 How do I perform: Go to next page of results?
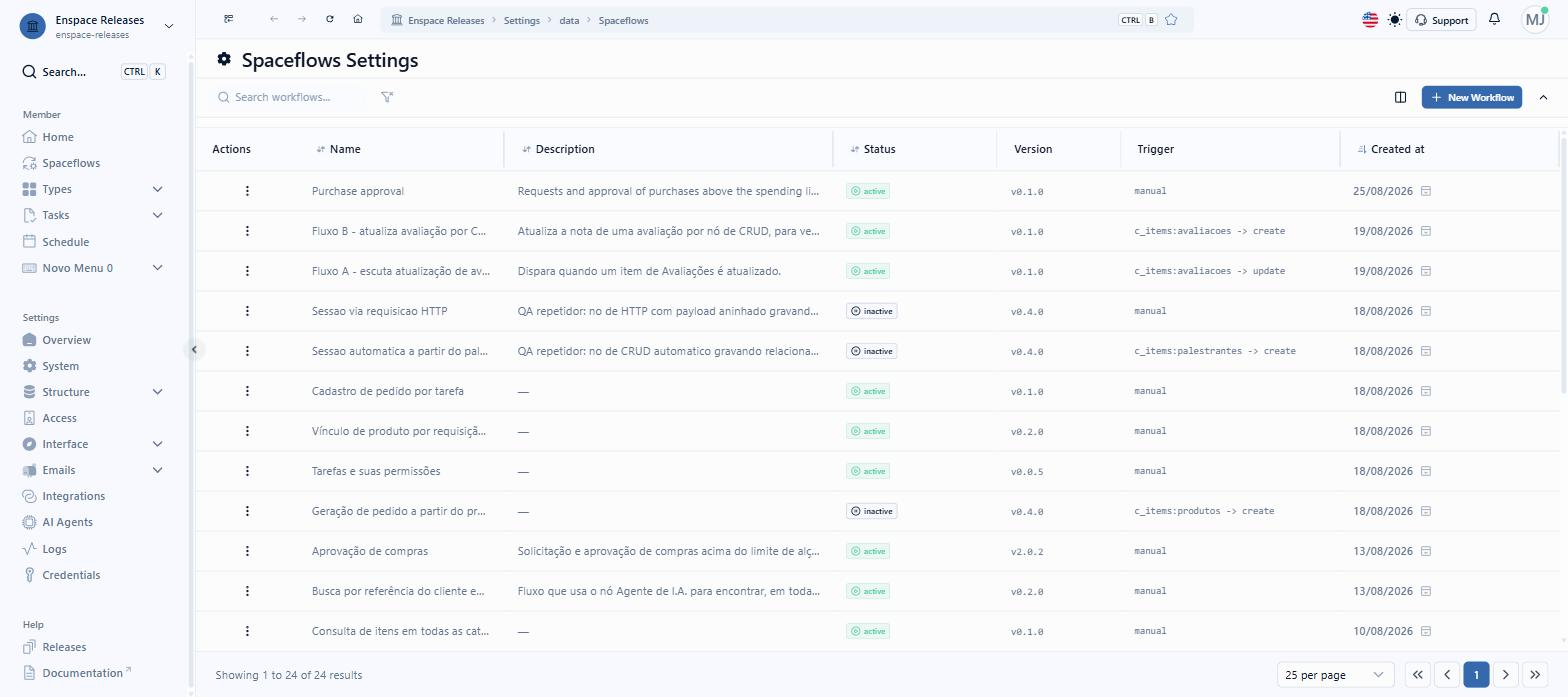pos(1505,675)
